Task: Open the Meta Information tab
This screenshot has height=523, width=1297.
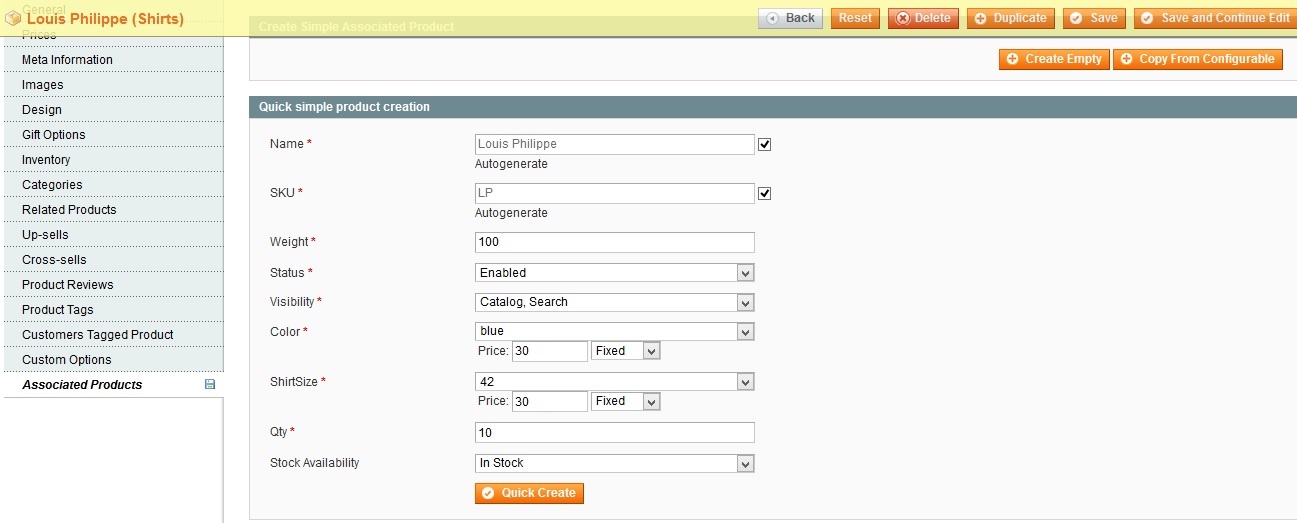Action: click(x=113, y=60)
